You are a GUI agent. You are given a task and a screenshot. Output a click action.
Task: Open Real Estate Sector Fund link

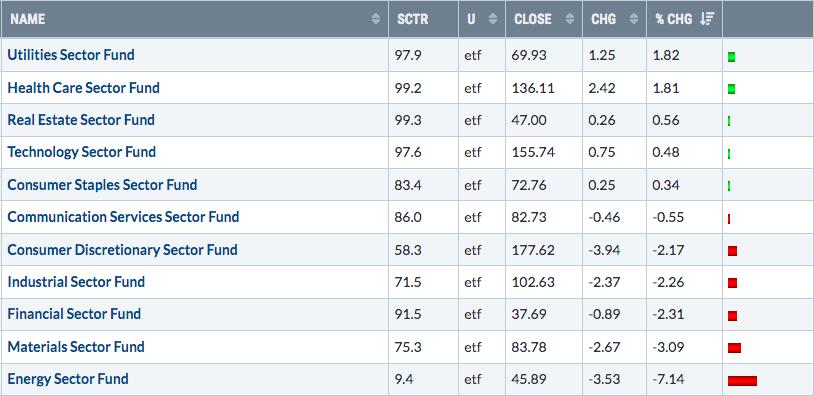coord(81,119)
